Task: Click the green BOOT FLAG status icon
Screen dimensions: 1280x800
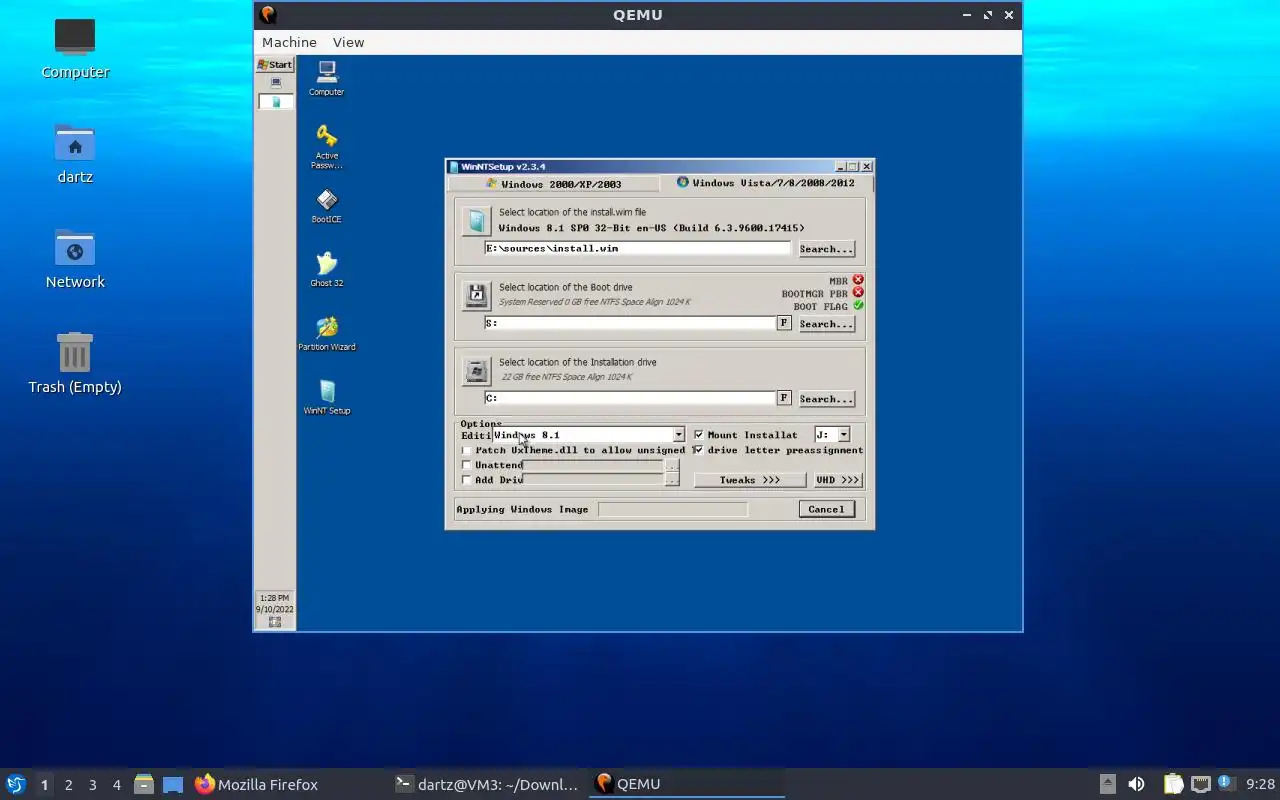Action: (x=858, y=306)
